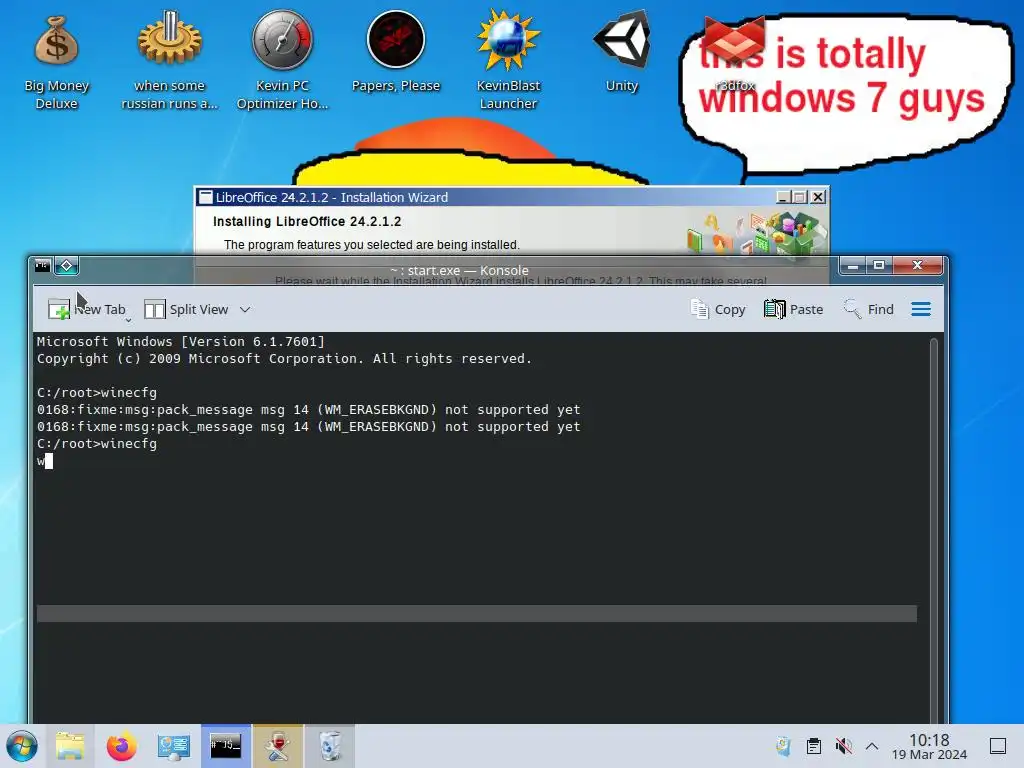Launch Firefox from the taskbar
Image resolution: width=1024 pixels, height=768 pixels.
click(121, 746)
